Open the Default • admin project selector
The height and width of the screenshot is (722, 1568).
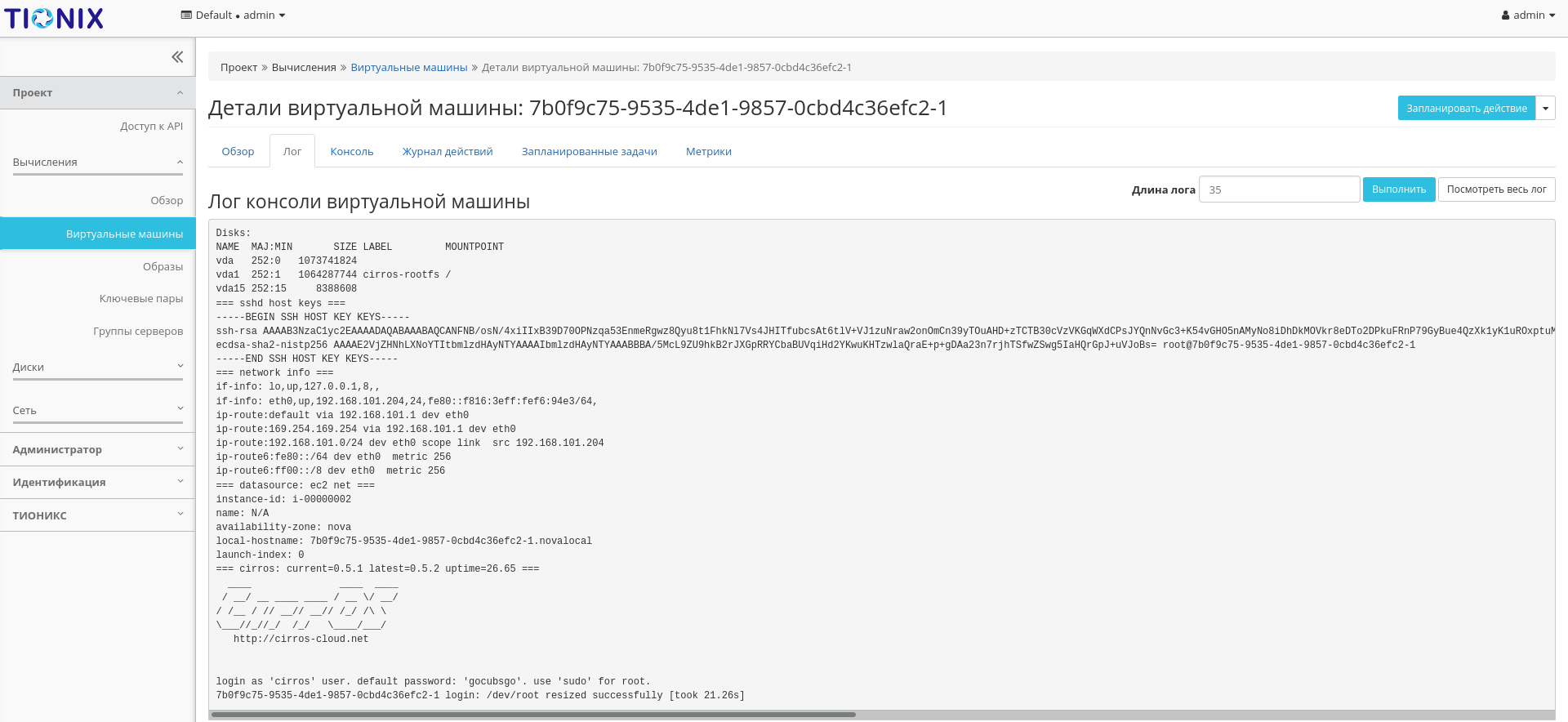pyautogui.click(x=233, y=16)
